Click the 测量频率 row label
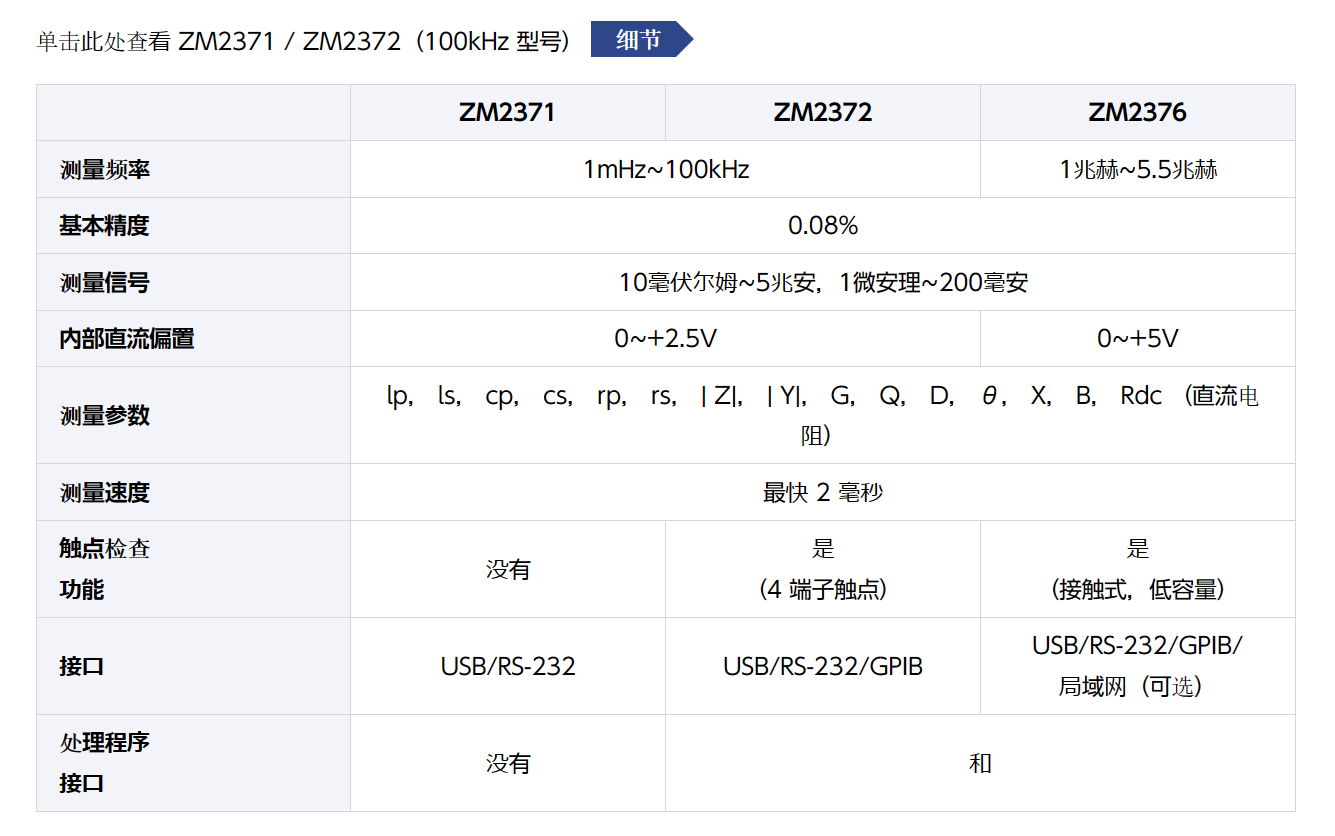Image resolution: width=1335 pixels, height=836 pixels. point(105,170)
